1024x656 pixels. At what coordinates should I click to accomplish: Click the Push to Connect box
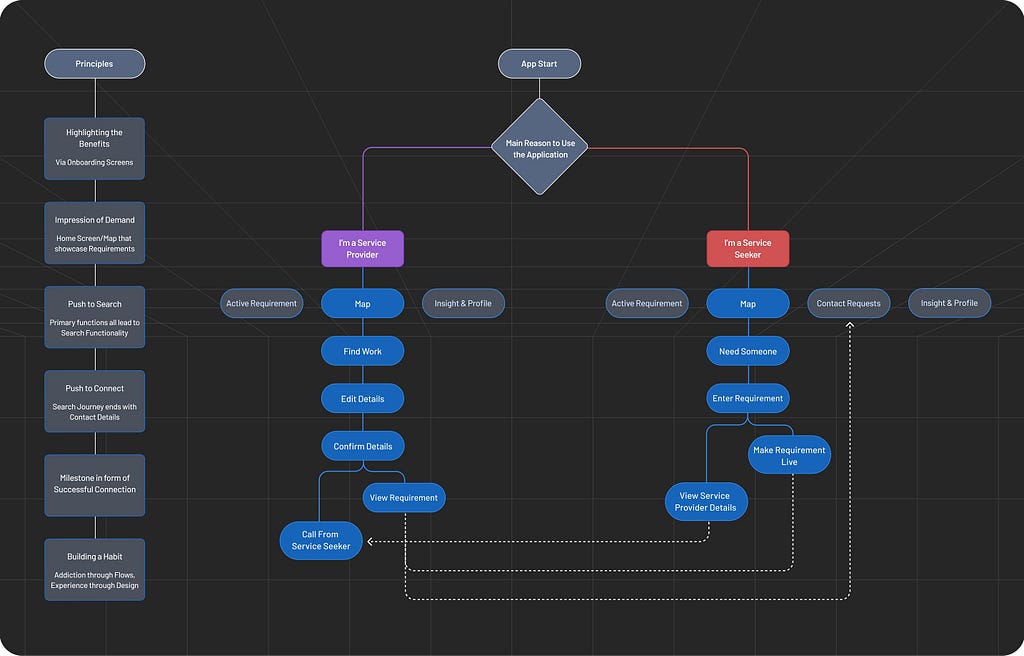[95, 401]
